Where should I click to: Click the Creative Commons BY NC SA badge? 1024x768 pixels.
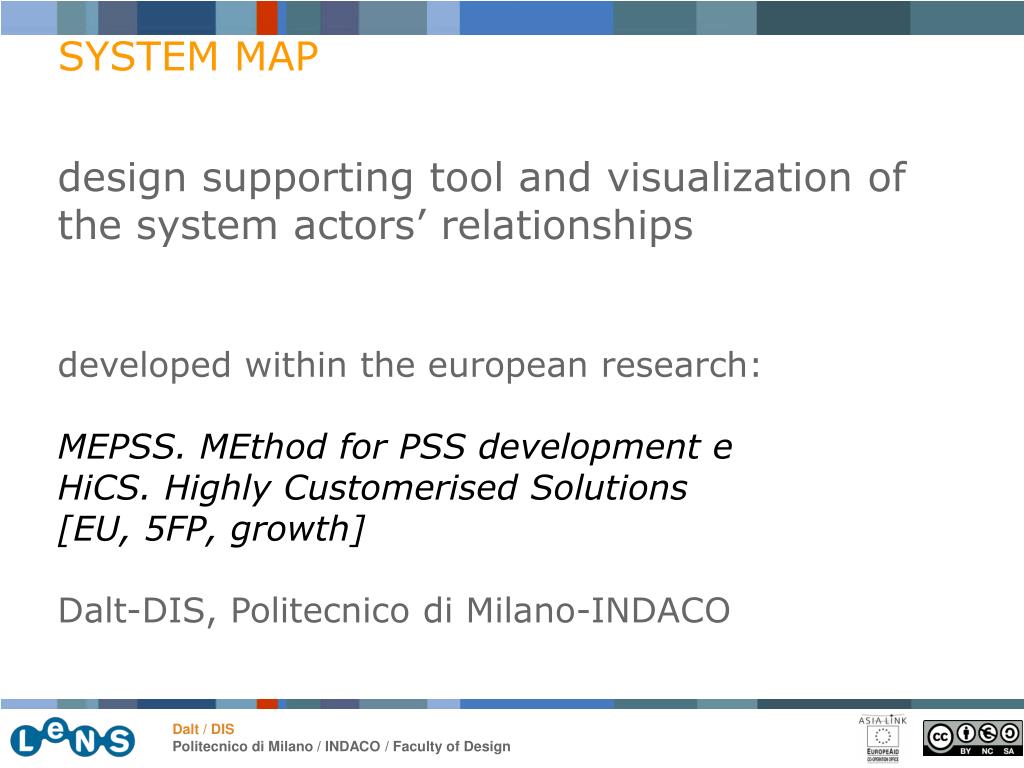972,738
